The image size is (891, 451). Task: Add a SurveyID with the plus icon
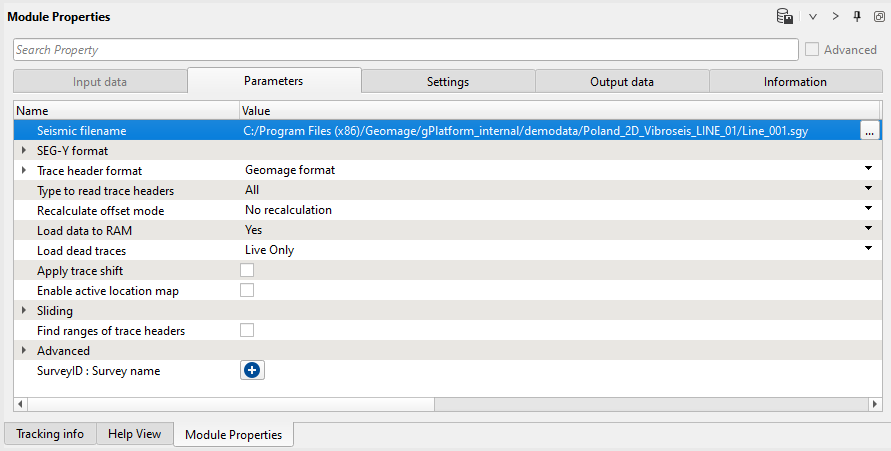tap(252, 370)
